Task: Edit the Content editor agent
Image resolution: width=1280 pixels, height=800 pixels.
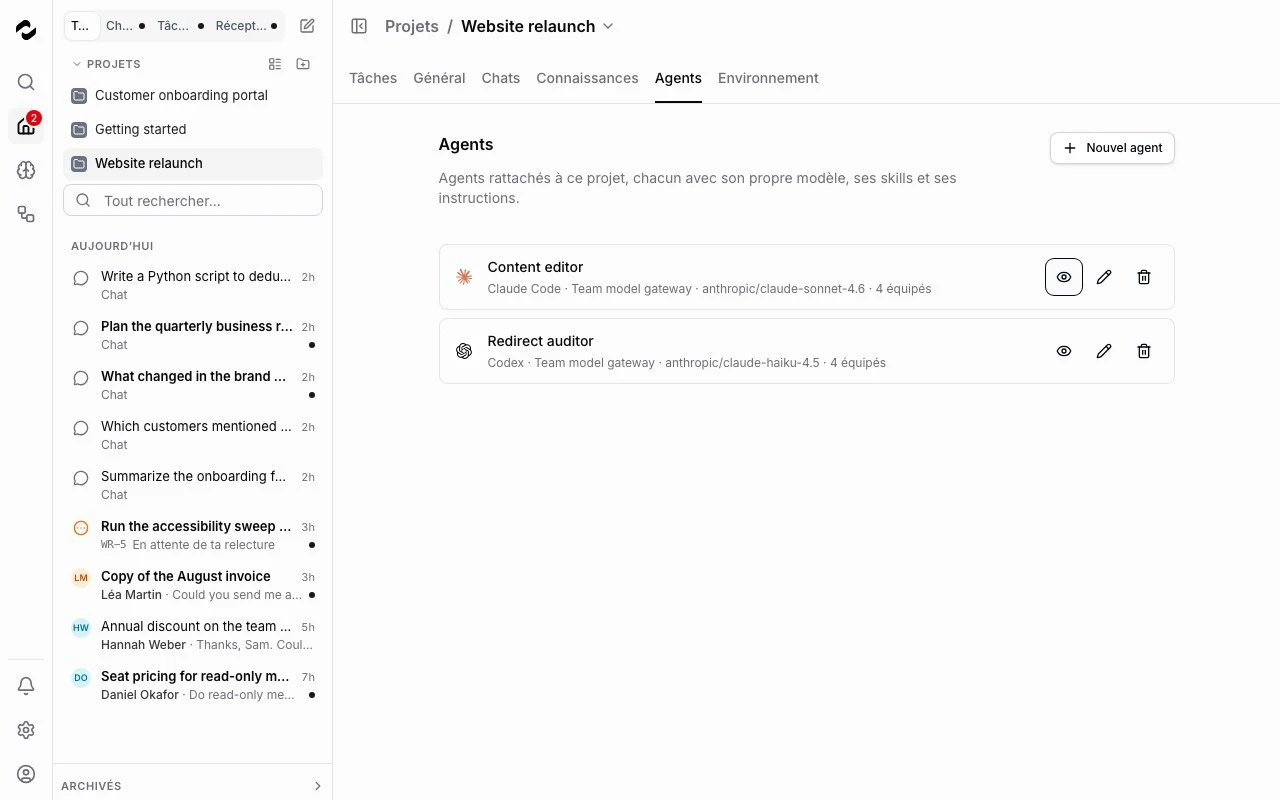Action: point(1104,277)
